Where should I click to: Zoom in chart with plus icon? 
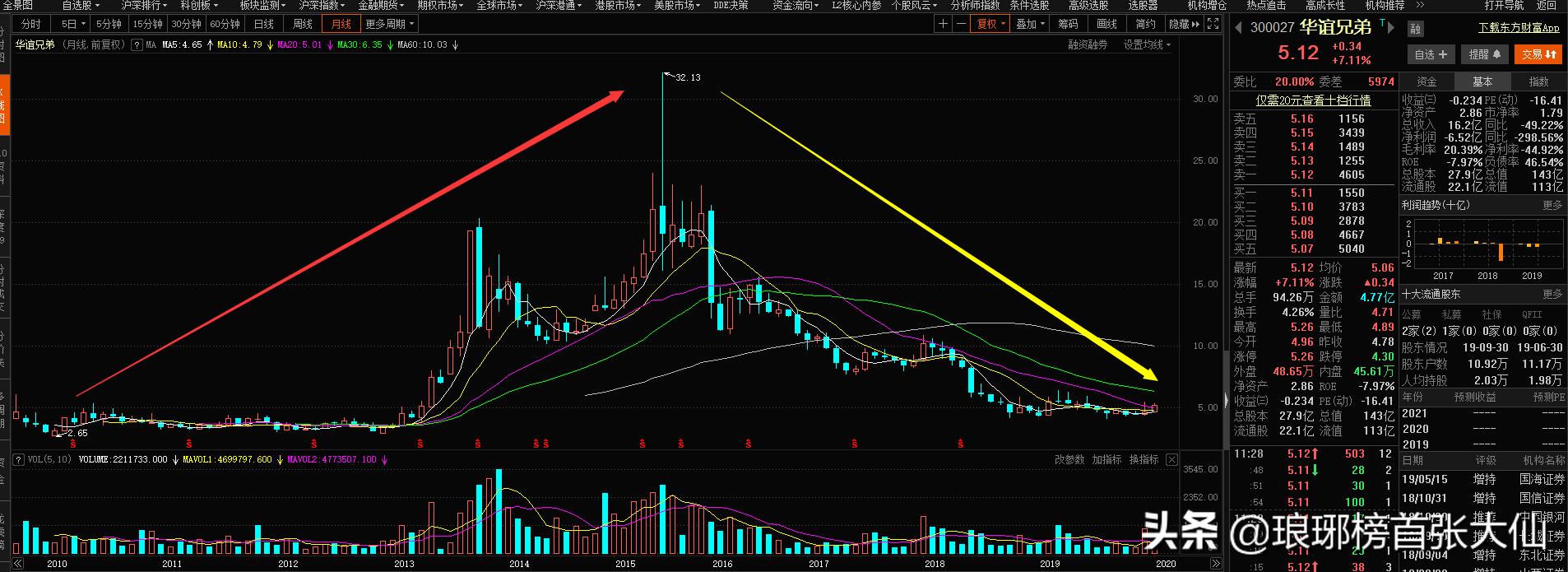(943, 24)
